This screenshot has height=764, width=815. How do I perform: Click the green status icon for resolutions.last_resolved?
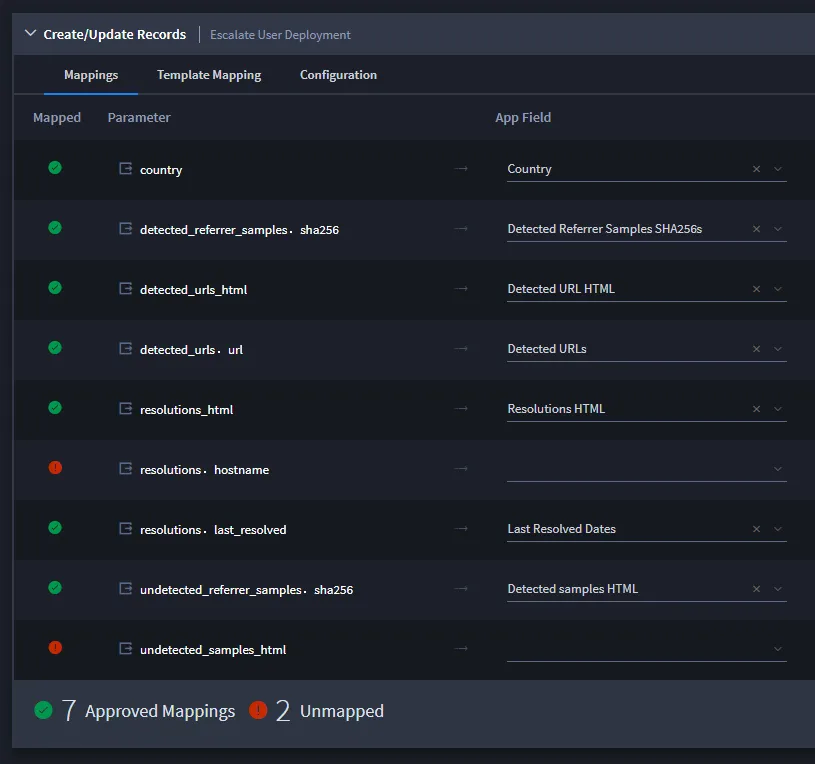(55, 528)
